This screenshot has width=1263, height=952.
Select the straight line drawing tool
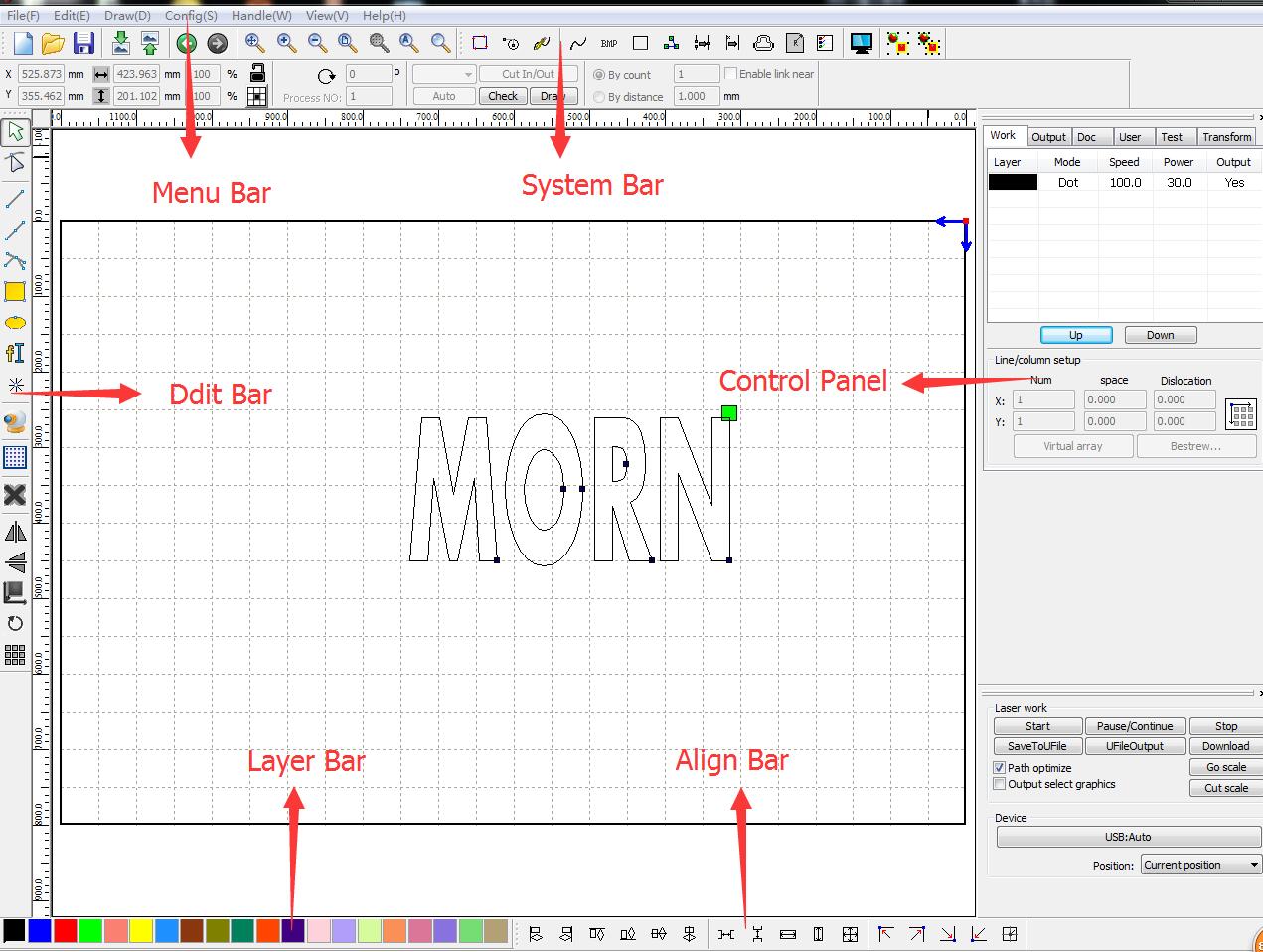click(x=15, y=199)
